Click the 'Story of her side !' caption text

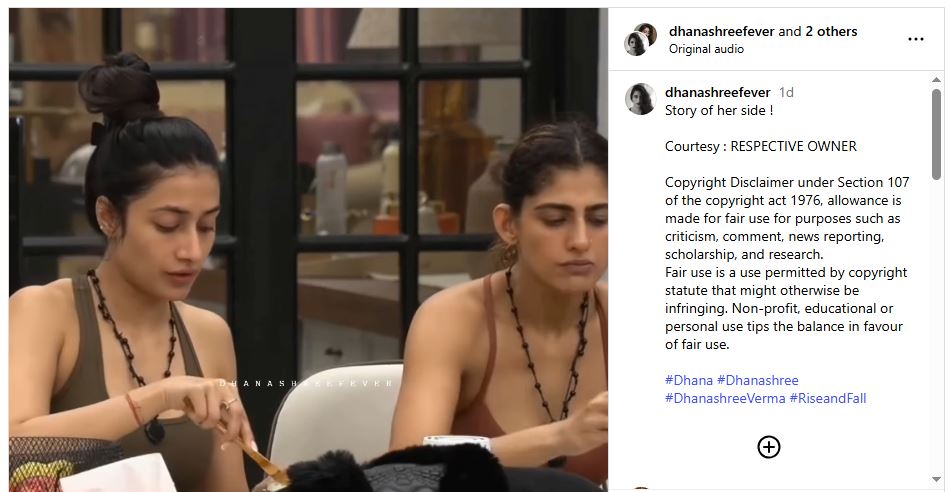coord(719,111)
